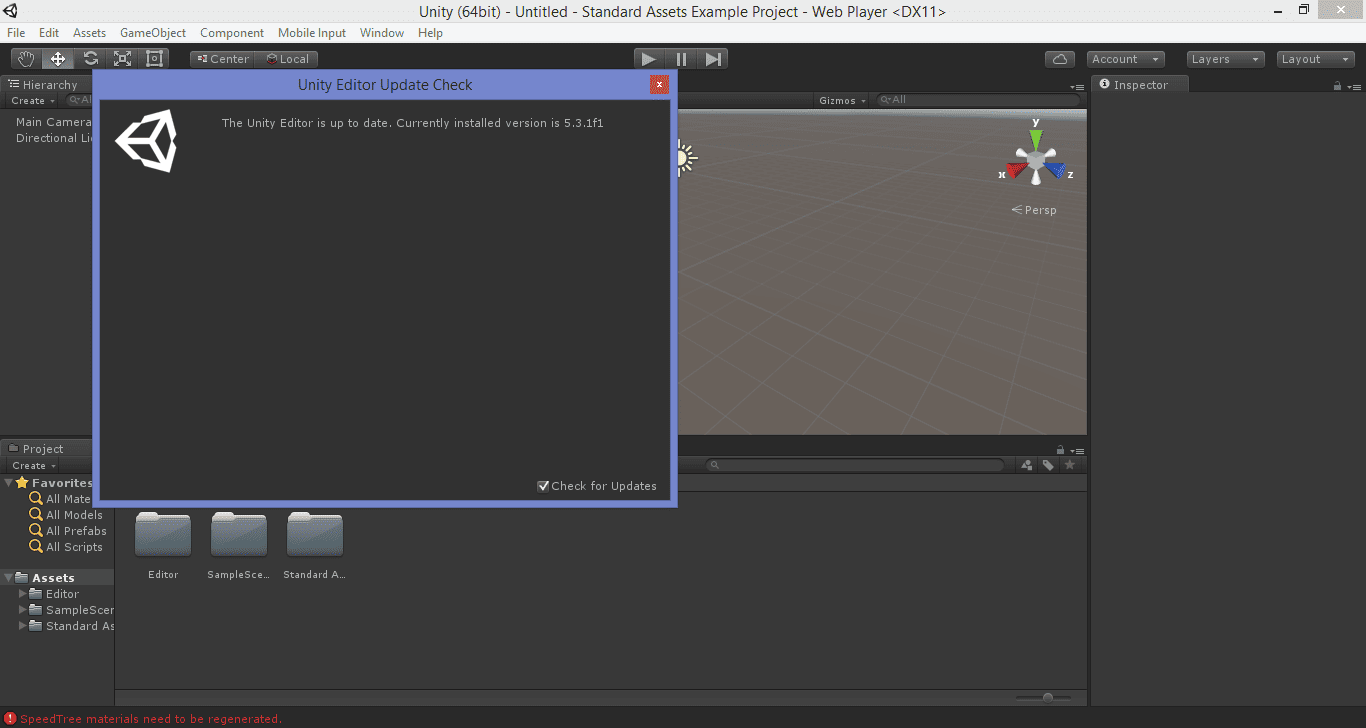The width and height of the screenshot is (1366, 728).
Task: Open the Layout dropdown
Action: pyautogui.click(x=1316, y=59)
